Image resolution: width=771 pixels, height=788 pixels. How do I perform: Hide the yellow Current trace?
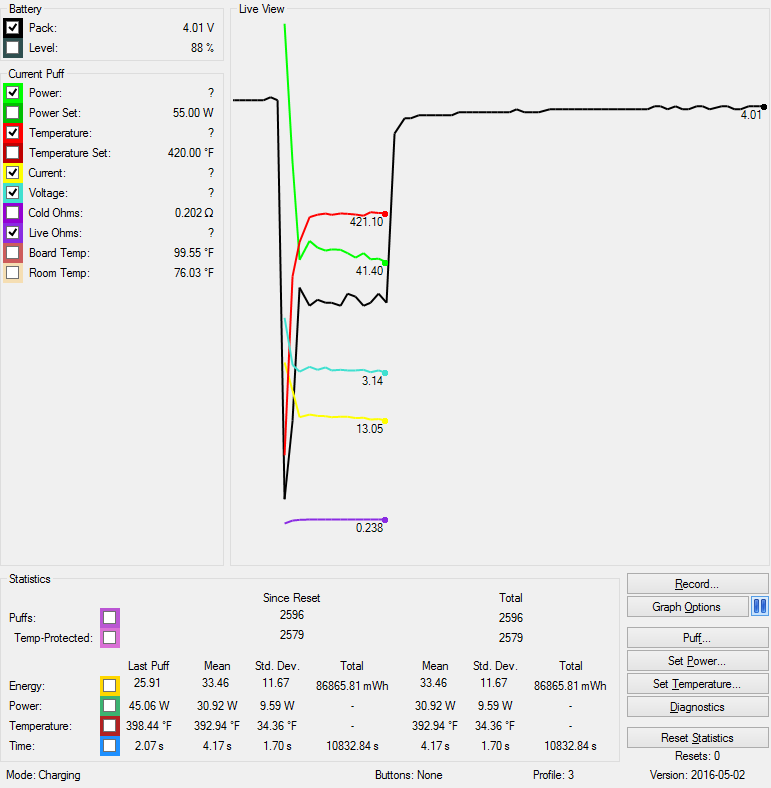[13, 173]
